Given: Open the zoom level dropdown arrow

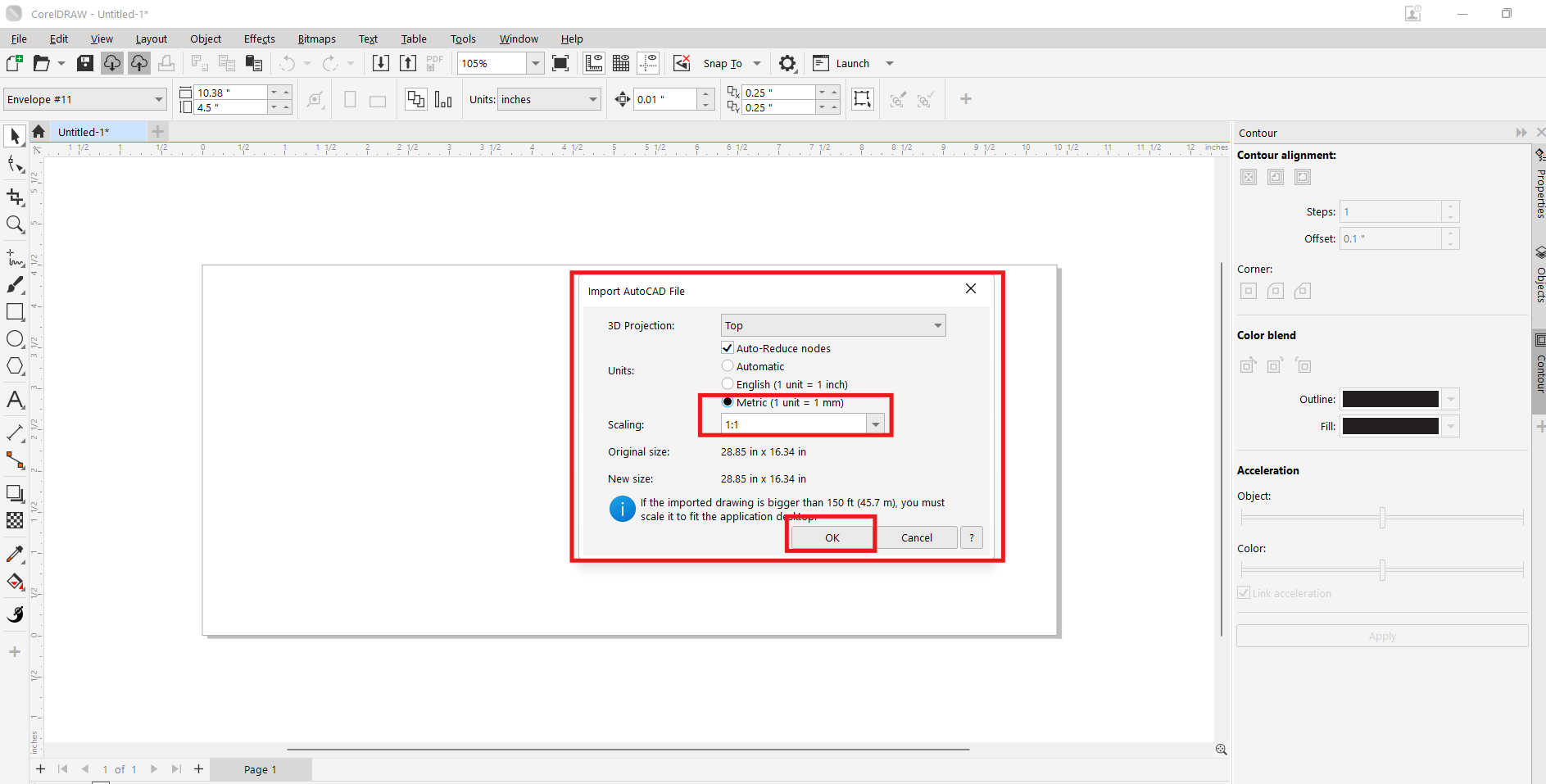Looking at the screenshot, I should point(535,63).
